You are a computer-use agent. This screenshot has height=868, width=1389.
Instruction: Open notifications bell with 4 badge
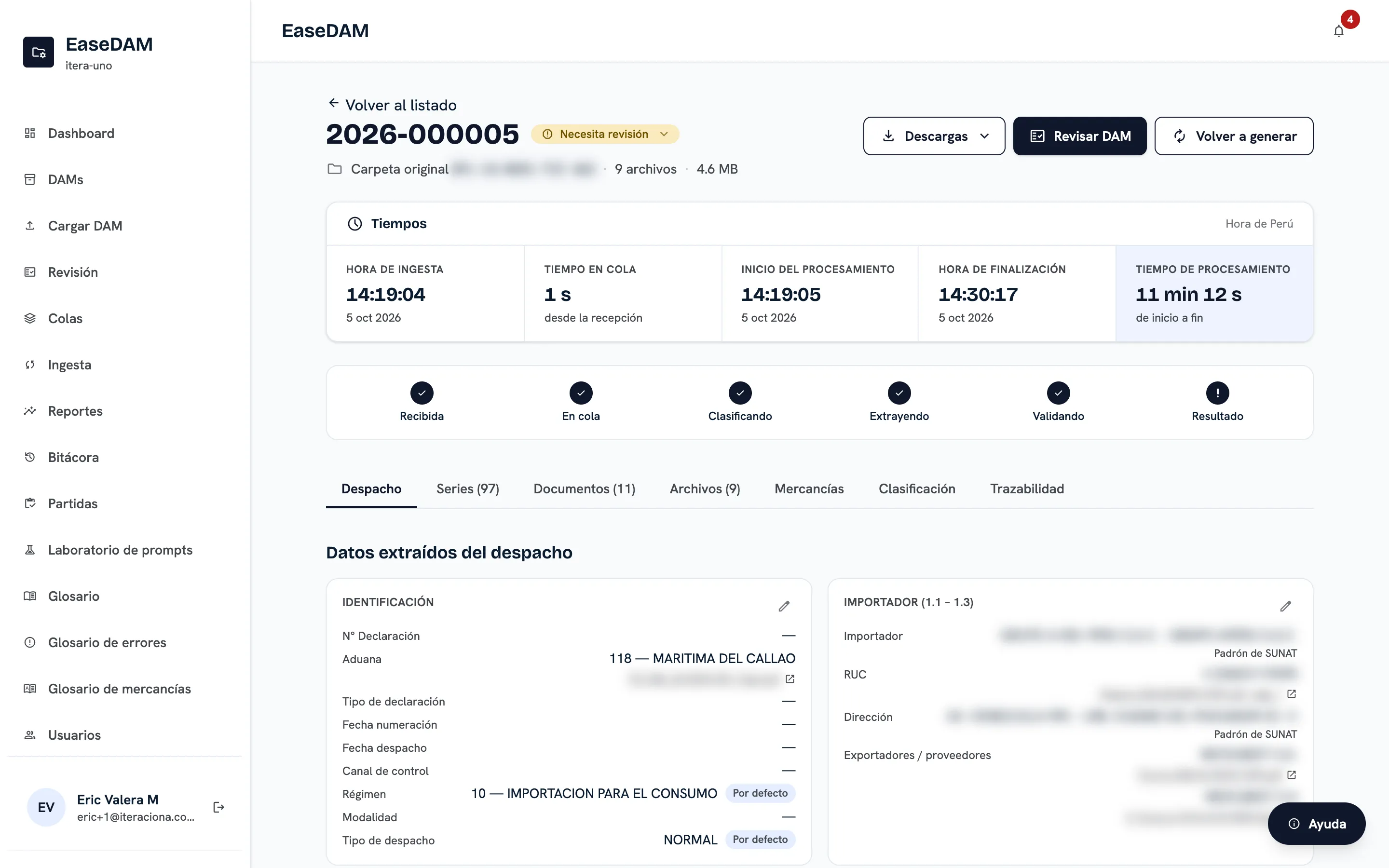pos(1338,31)
